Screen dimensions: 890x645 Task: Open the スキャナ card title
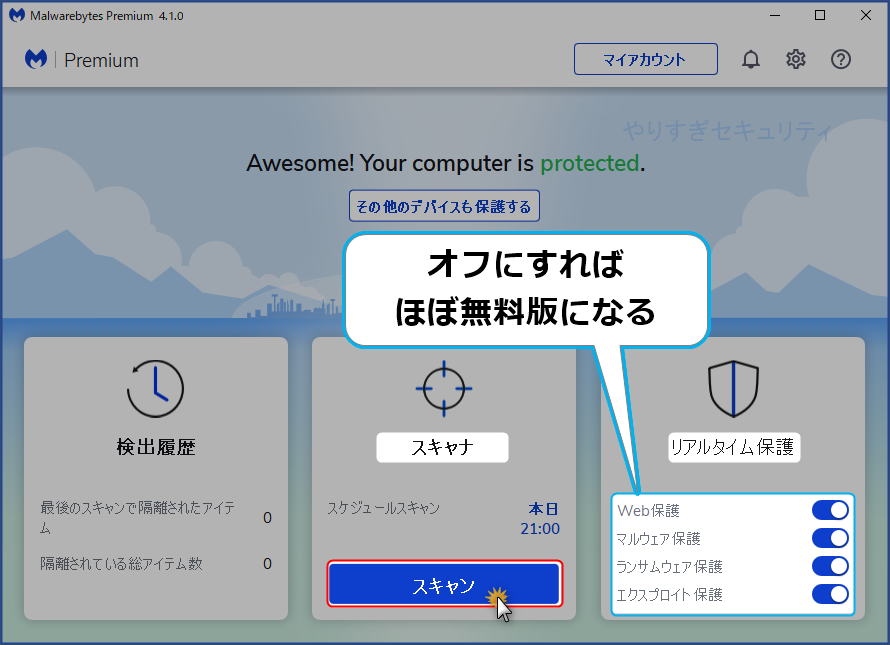[x=442, y=447]
